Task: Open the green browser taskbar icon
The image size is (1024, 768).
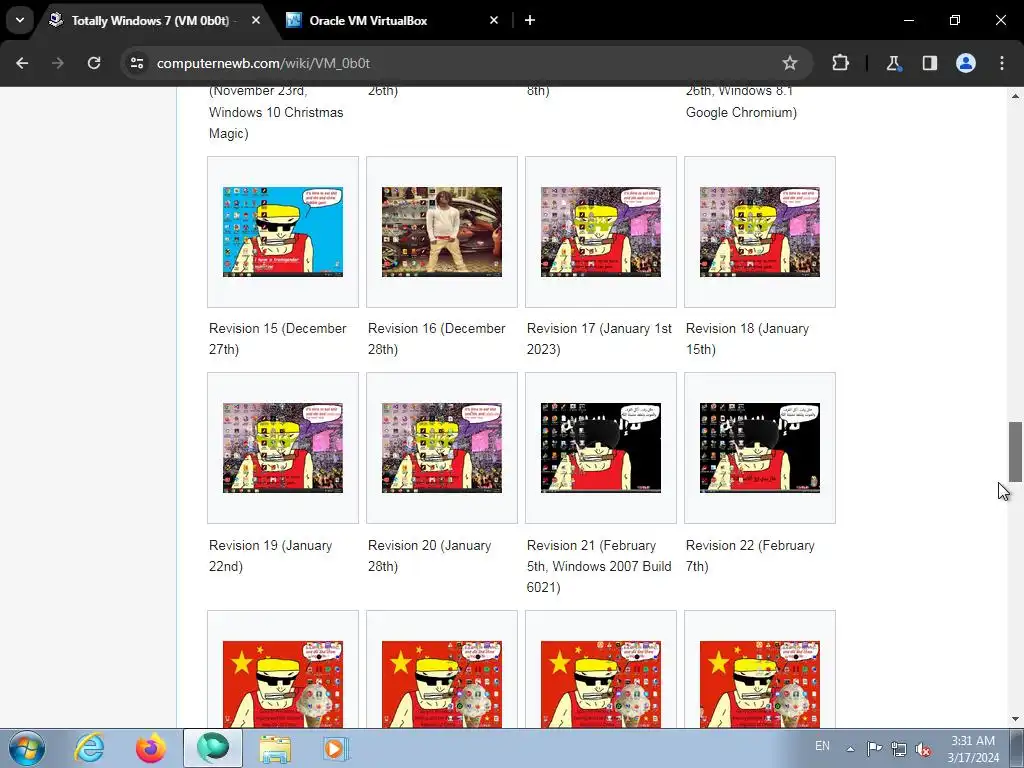Action: pyautogui.click(x=213, y=748)
